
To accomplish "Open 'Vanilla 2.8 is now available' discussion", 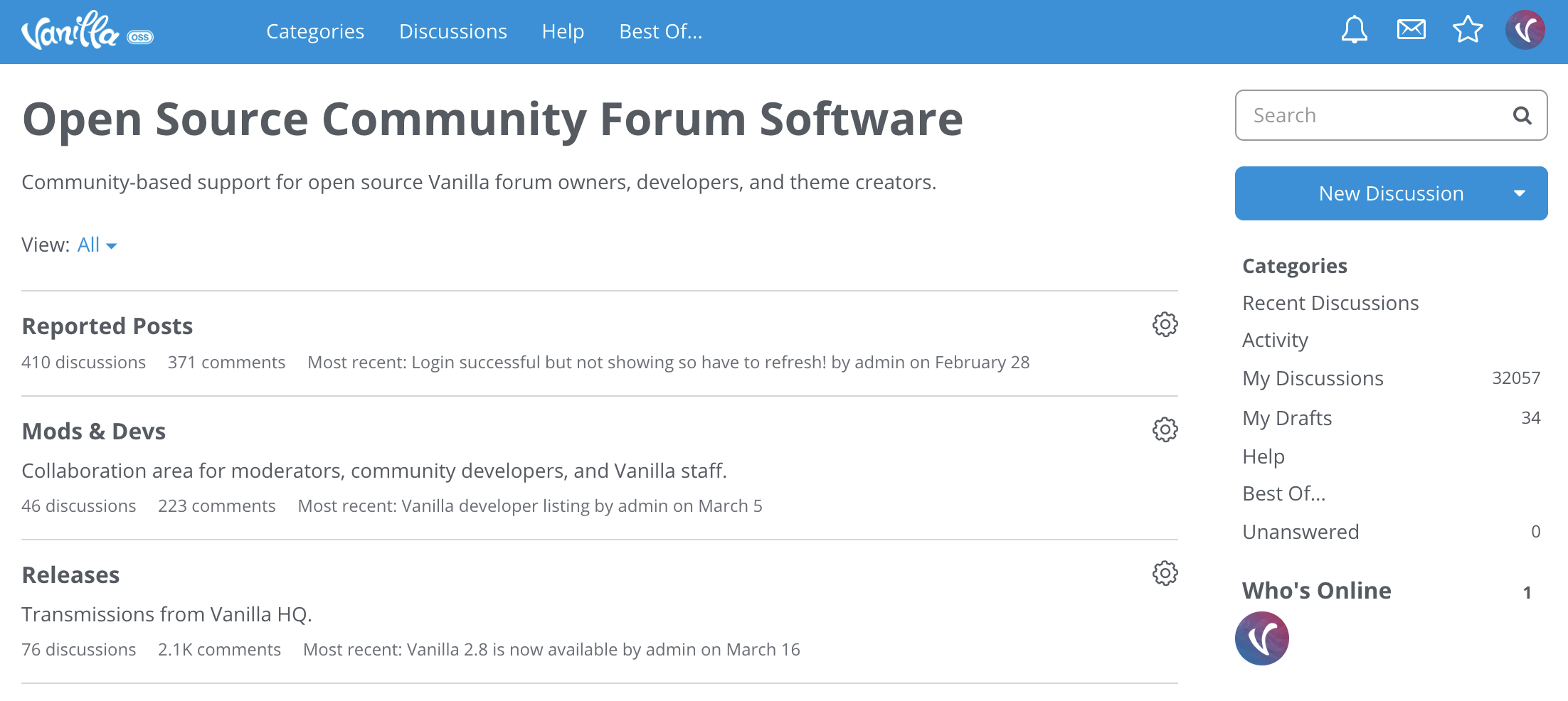I will pyautogui.click(x=512, y=650).
